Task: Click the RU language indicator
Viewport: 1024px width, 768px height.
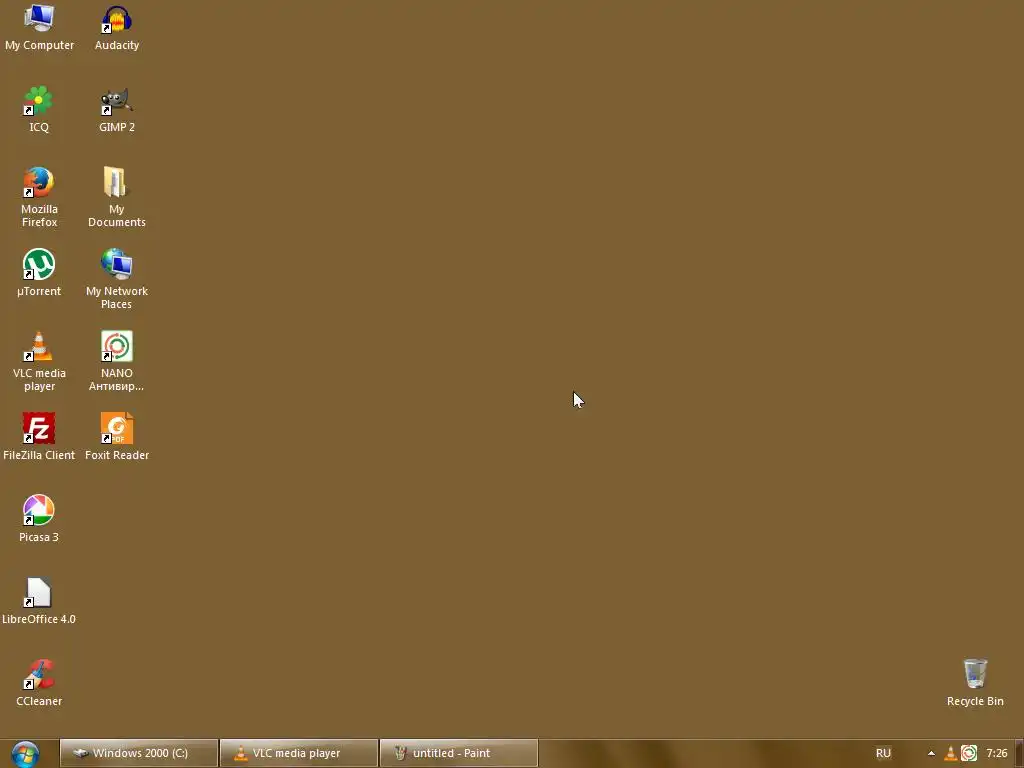Action: point(883,753)
